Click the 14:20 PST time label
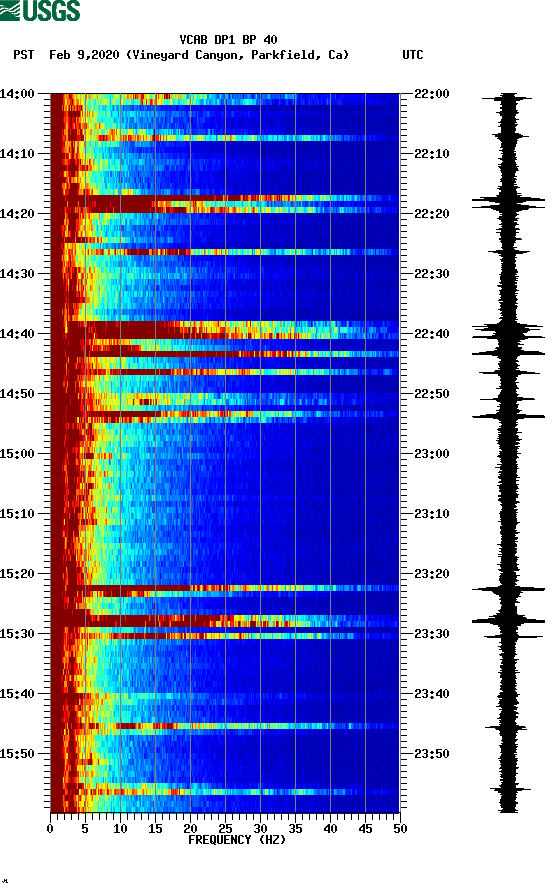The image size is (552, 892). pos(17,214)
